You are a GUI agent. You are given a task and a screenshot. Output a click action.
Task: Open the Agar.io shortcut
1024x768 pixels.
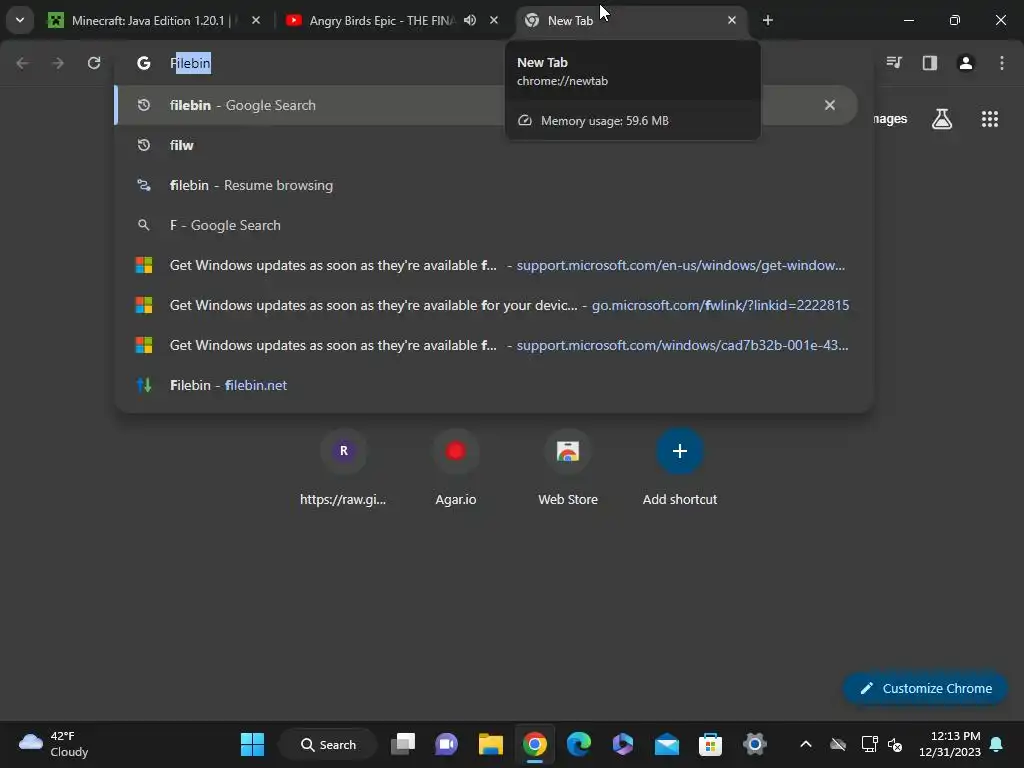[455, 468]
